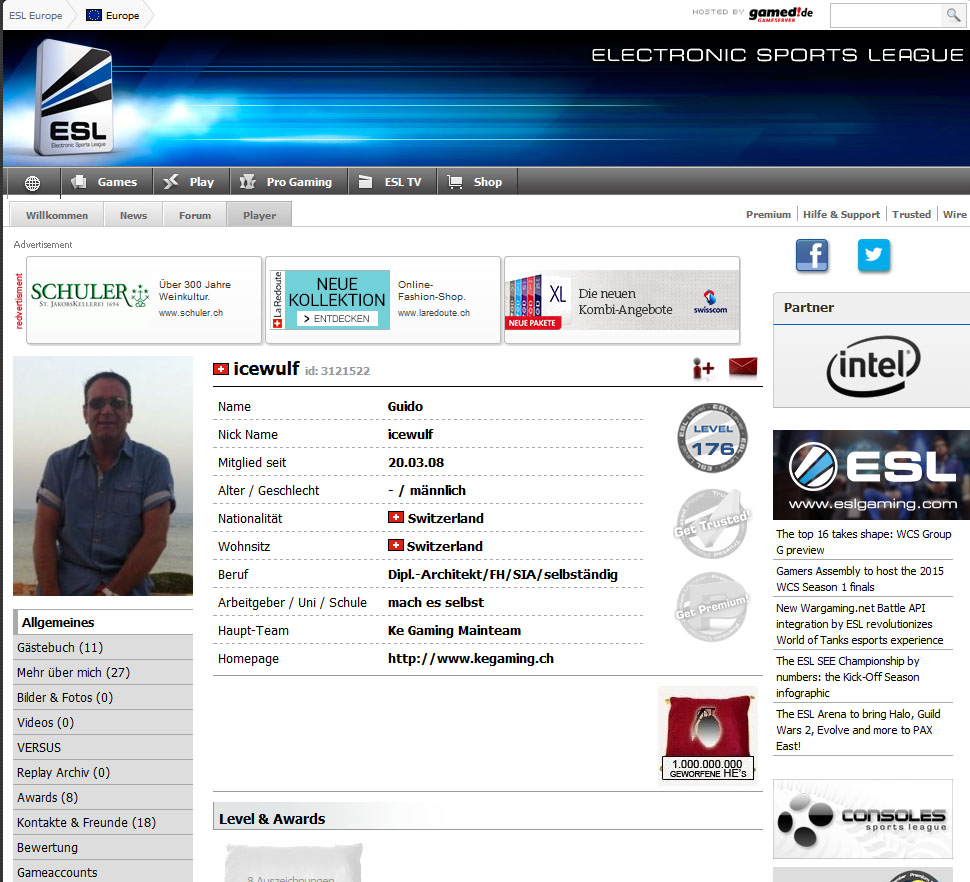Open Videos (0) in sidebar
The image size is (970, 882).
pyautogui.click(x=103, y=722)
